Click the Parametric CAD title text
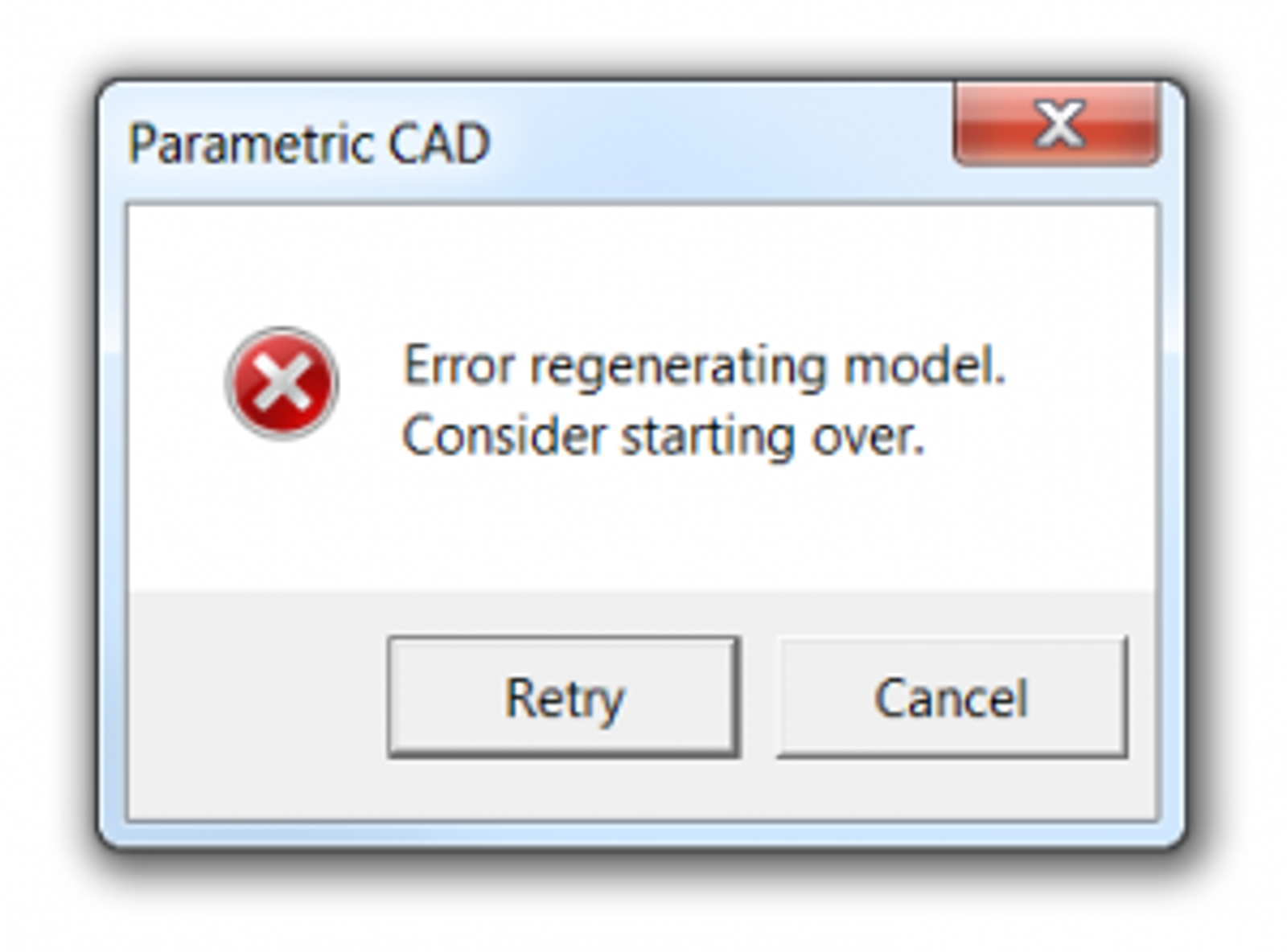Image resolution: width=1287 pixels, height=952 pixels. coord(309,145)
